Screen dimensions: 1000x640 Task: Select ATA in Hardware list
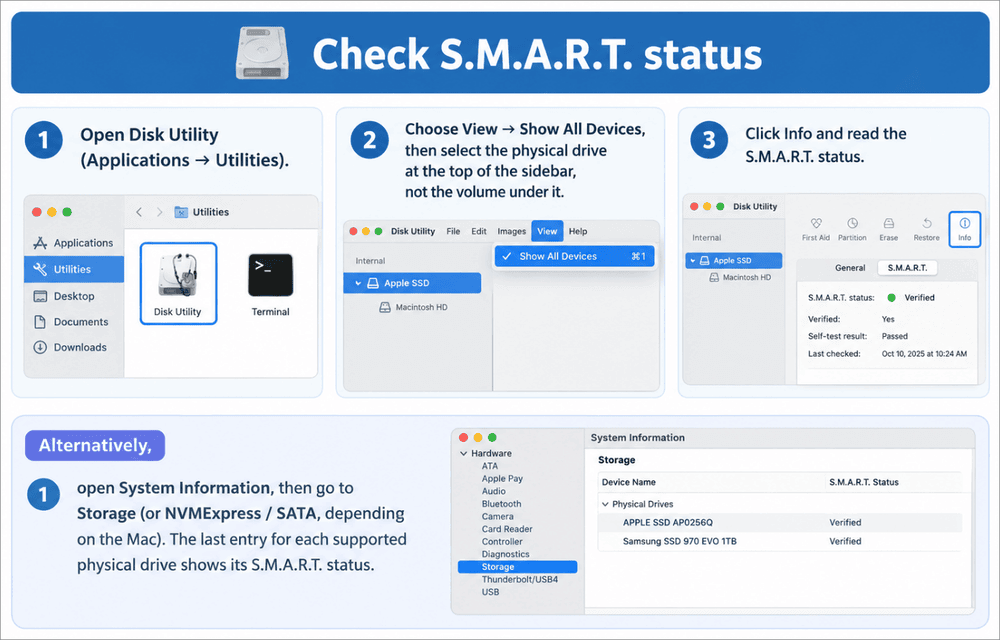[x=490, y=466]
